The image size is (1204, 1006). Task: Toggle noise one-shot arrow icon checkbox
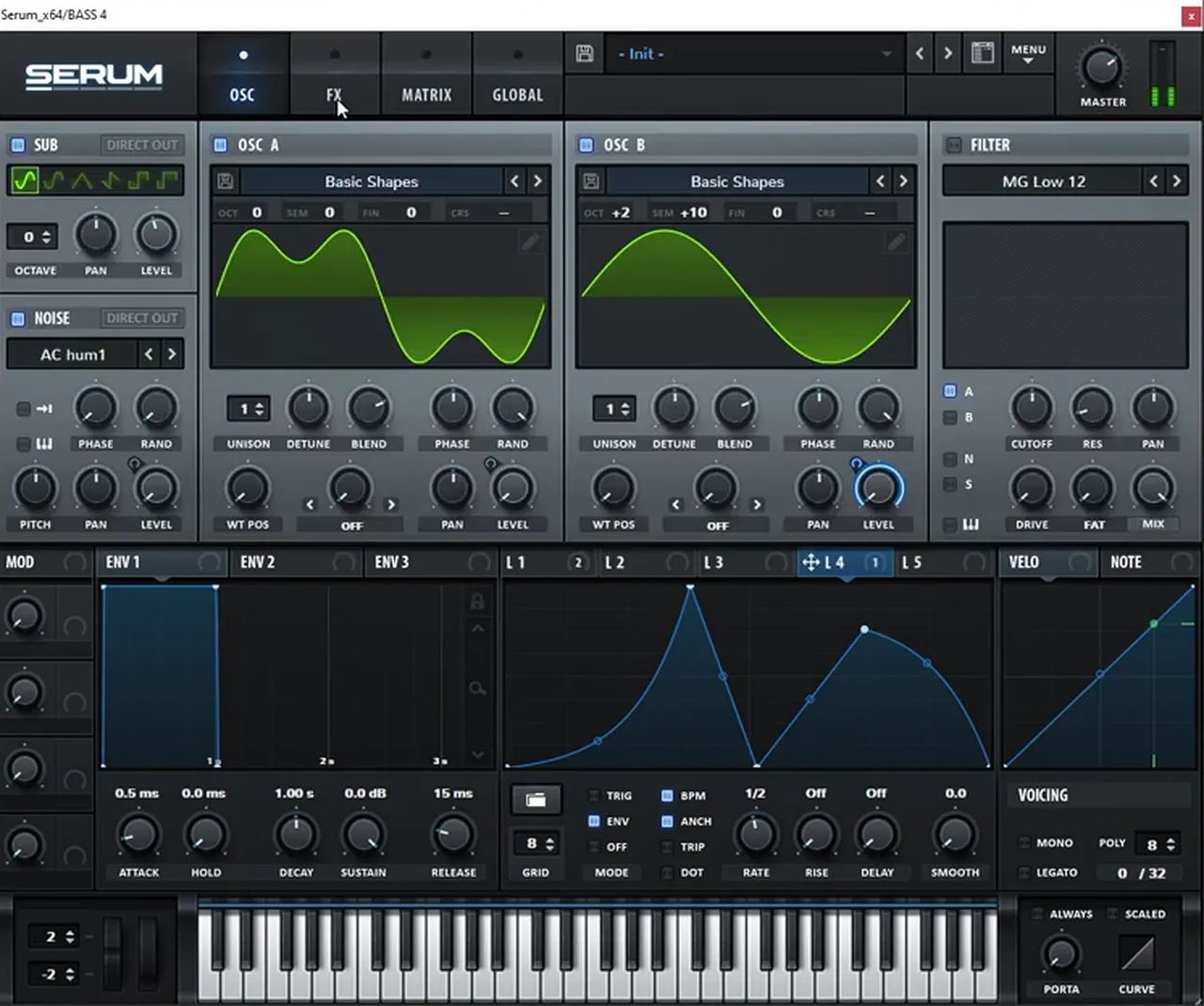tap(24, 408)
